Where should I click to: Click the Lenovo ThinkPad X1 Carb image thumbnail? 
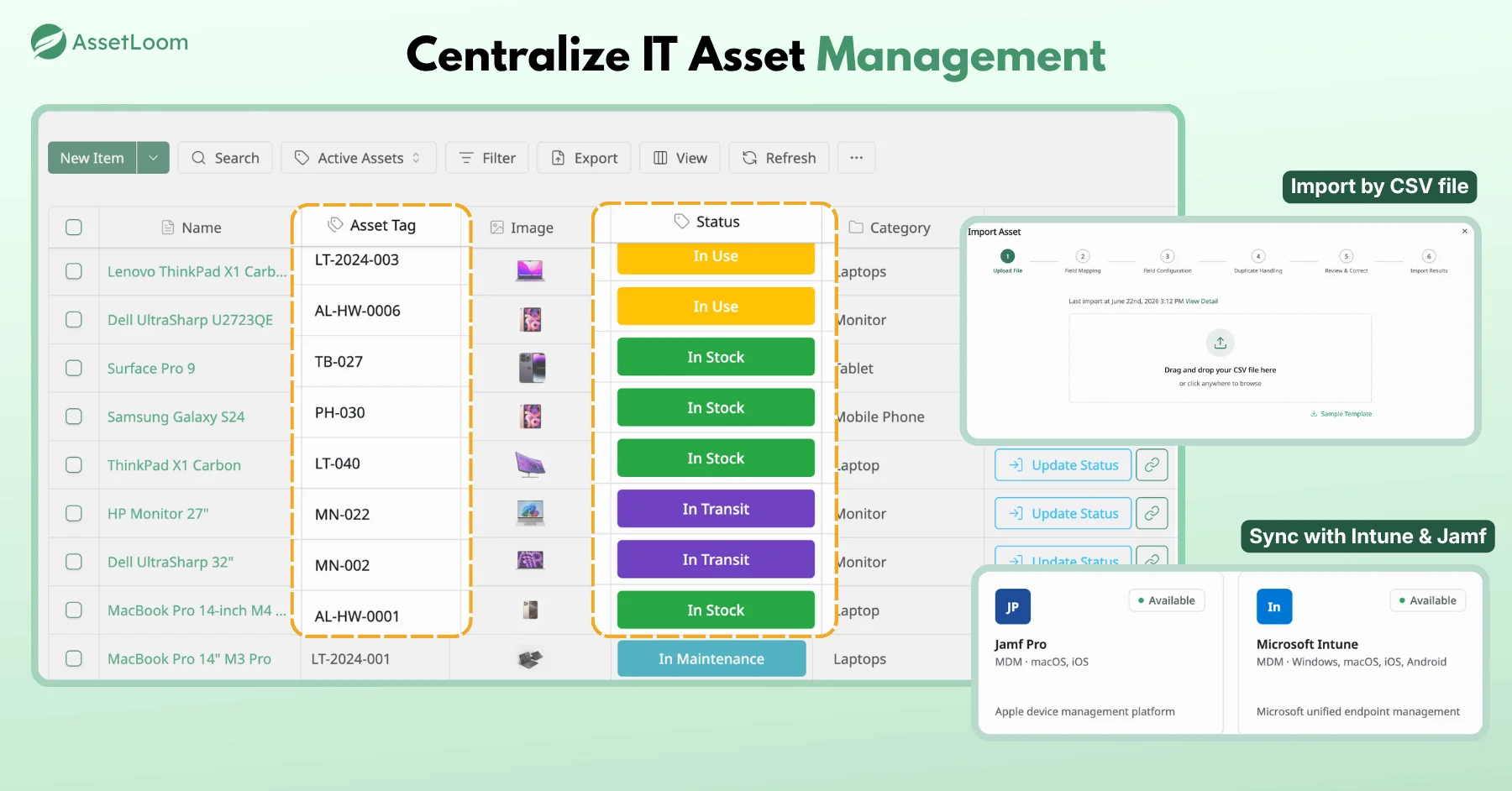pos(530,270)
